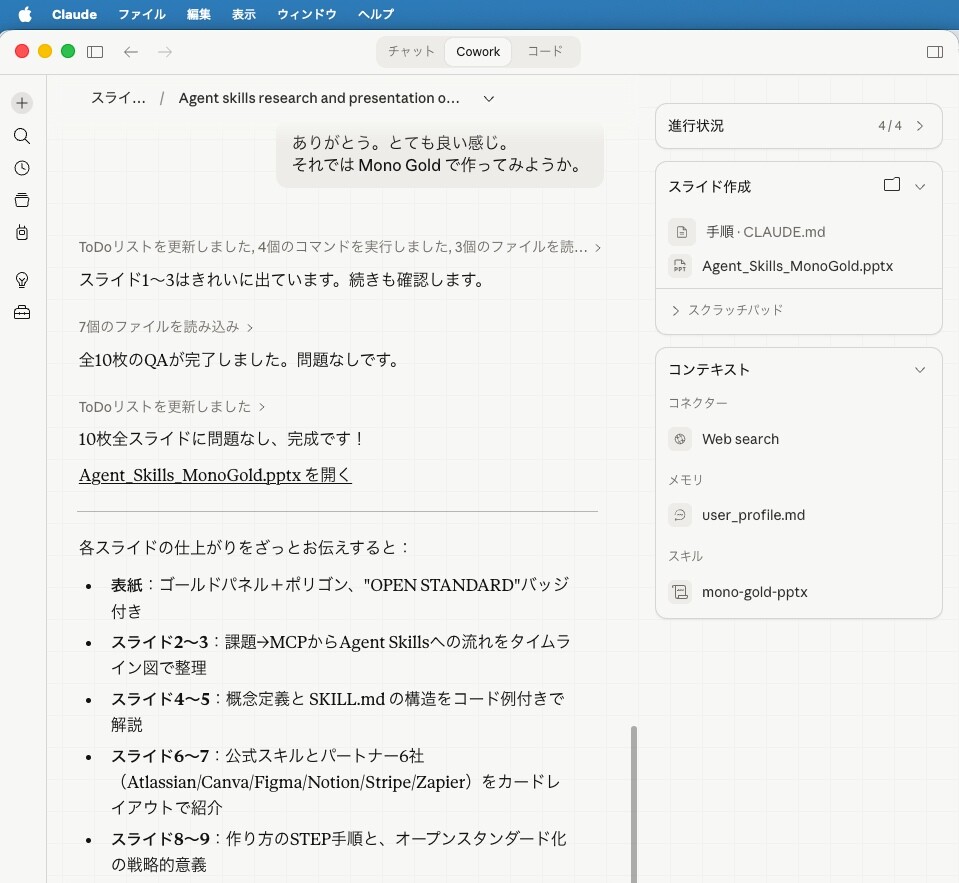
Task: Click the user_profile.md memory icon
Action: pyautogui.click(x=680, y=515)
